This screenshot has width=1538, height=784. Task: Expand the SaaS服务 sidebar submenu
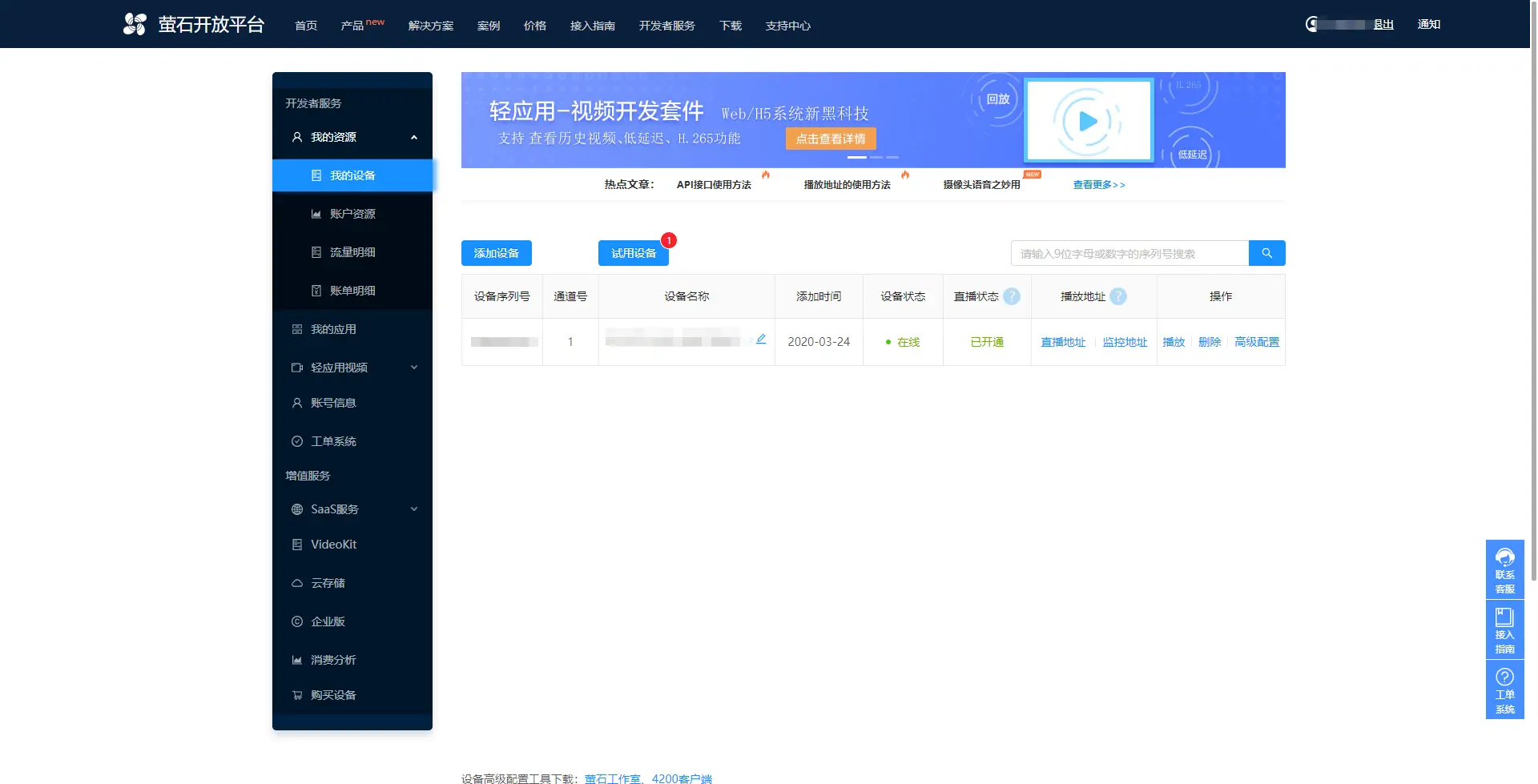pos(414,509)
